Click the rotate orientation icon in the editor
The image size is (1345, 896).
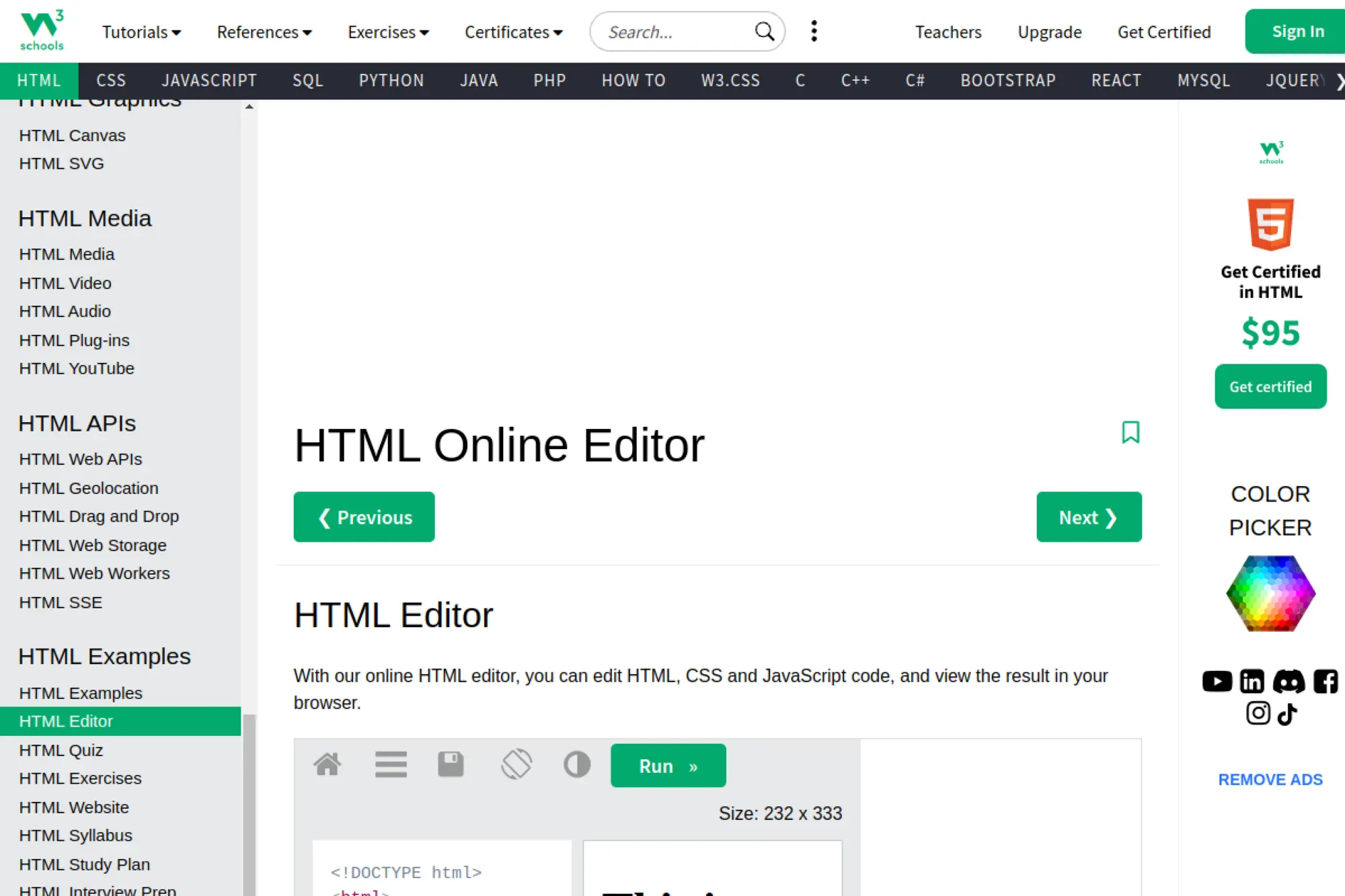516,764
